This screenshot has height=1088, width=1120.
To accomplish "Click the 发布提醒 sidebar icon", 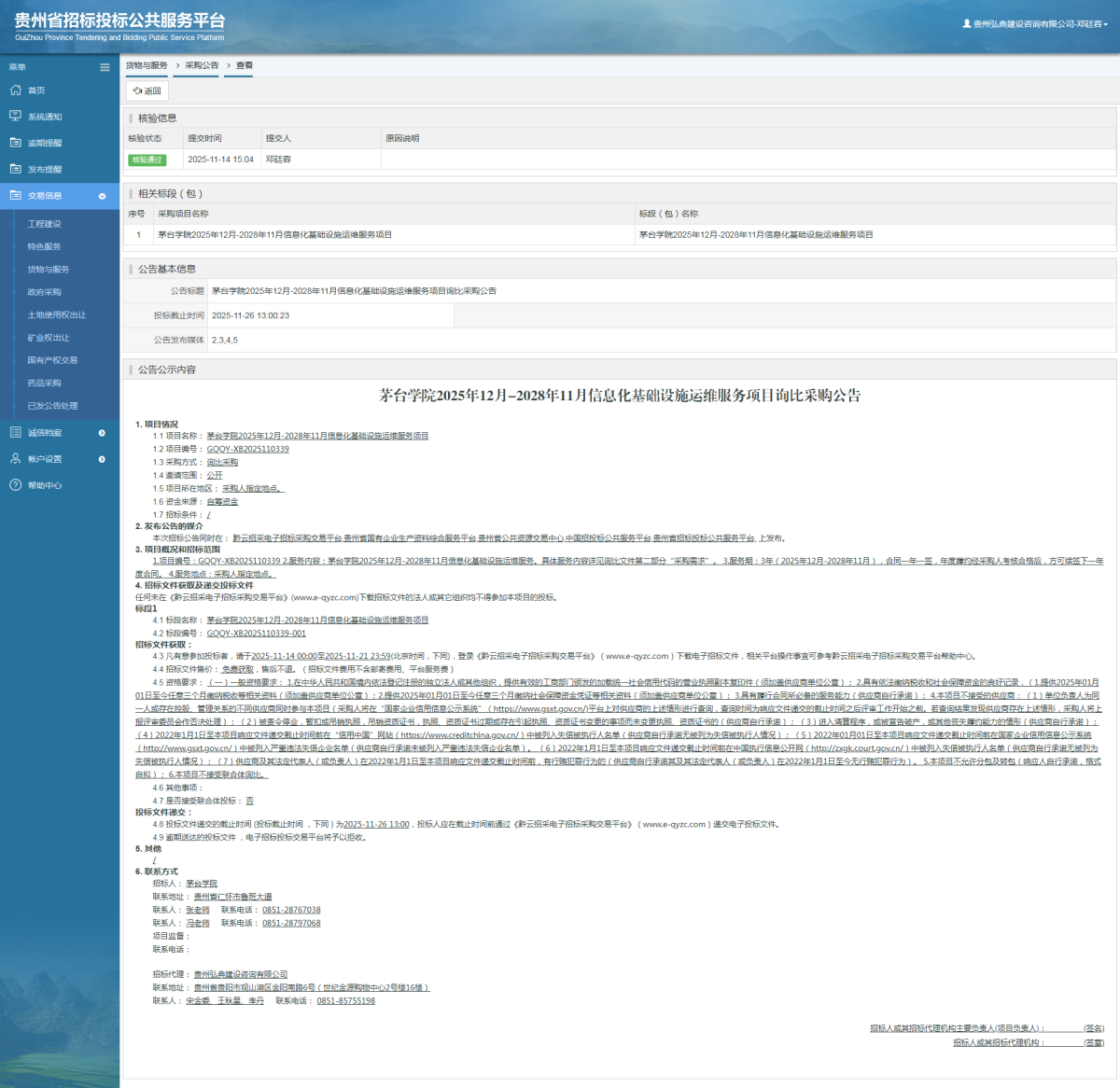I will click(x=15, y=169).
